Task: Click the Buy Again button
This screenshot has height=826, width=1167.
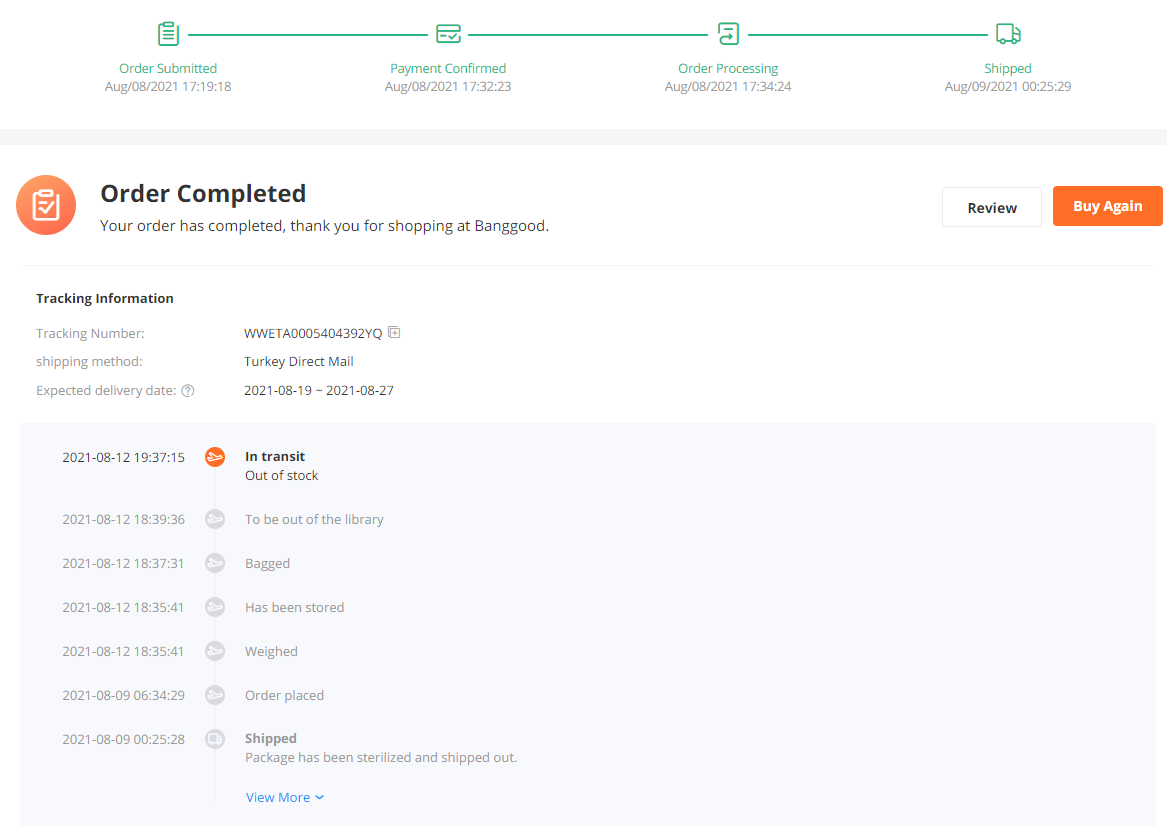Action: 1107,206
